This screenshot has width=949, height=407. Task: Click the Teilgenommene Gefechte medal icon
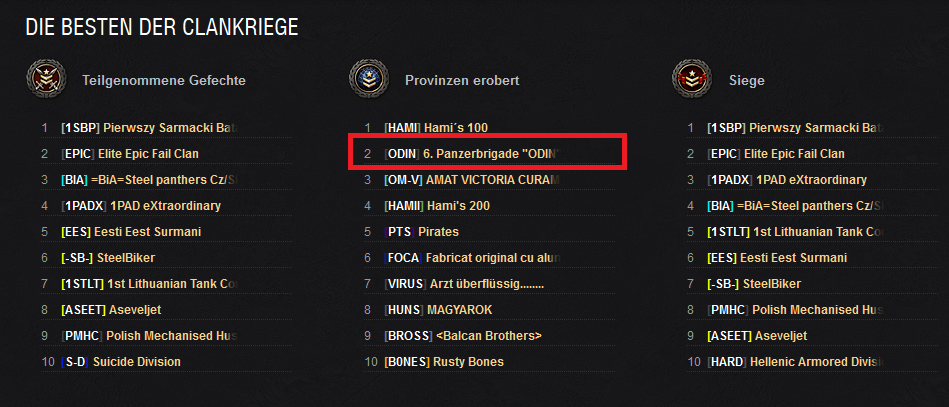tap(45, 79)
